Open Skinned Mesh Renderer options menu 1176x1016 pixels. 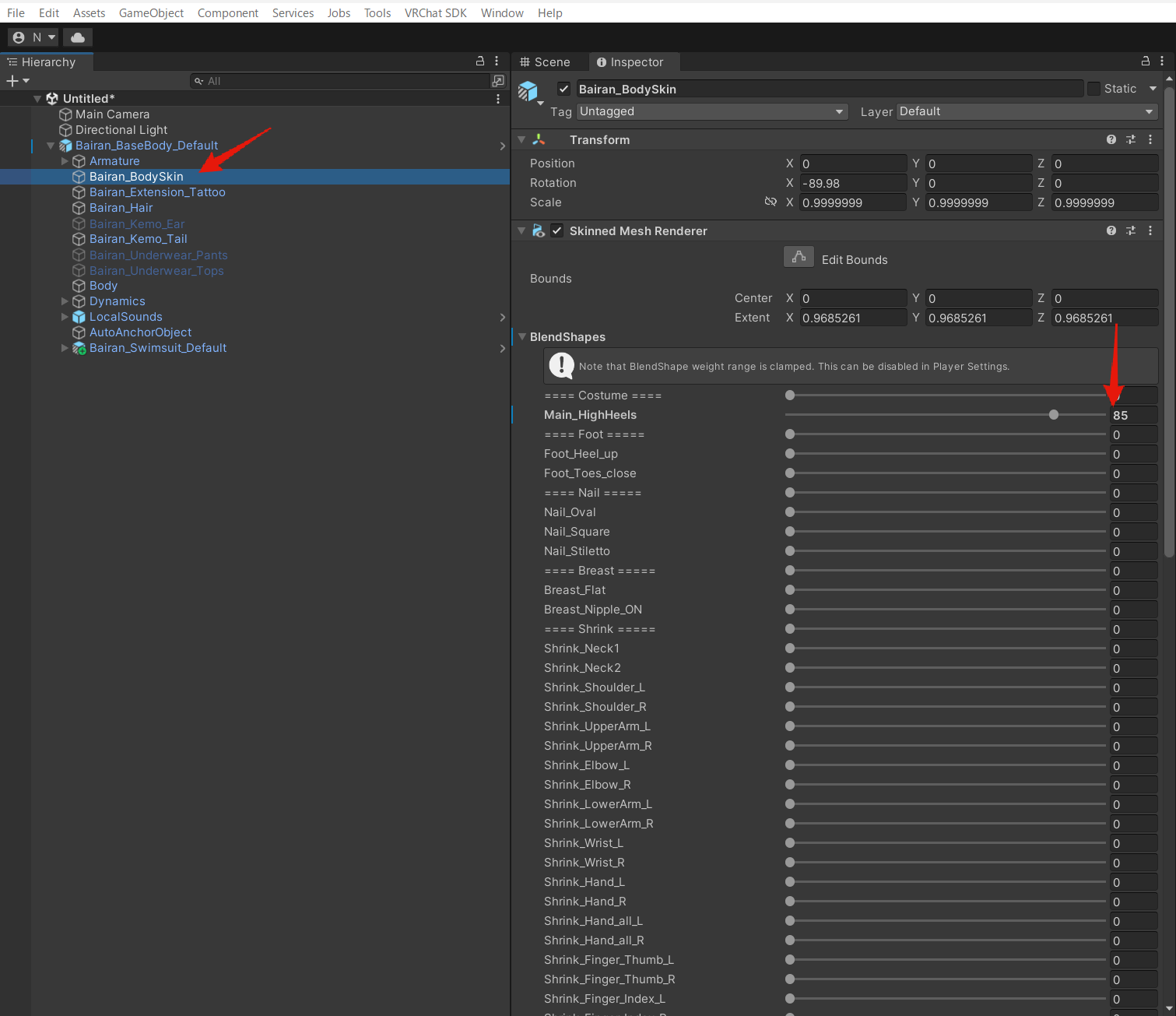[x=1150, y=230]
